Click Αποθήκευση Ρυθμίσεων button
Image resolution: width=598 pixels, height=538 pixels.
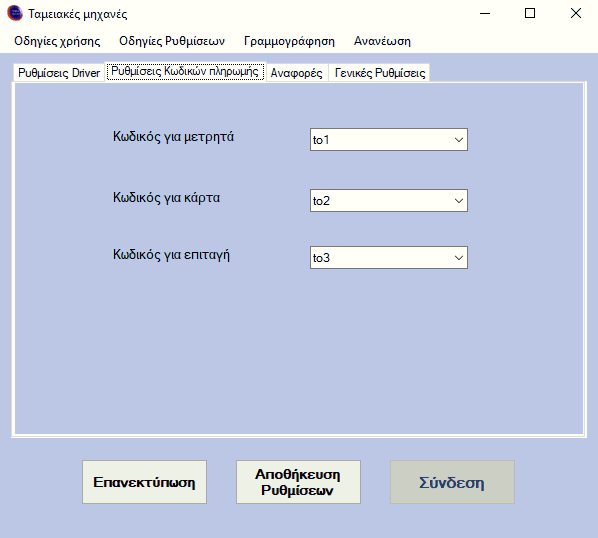click(298, 482)
